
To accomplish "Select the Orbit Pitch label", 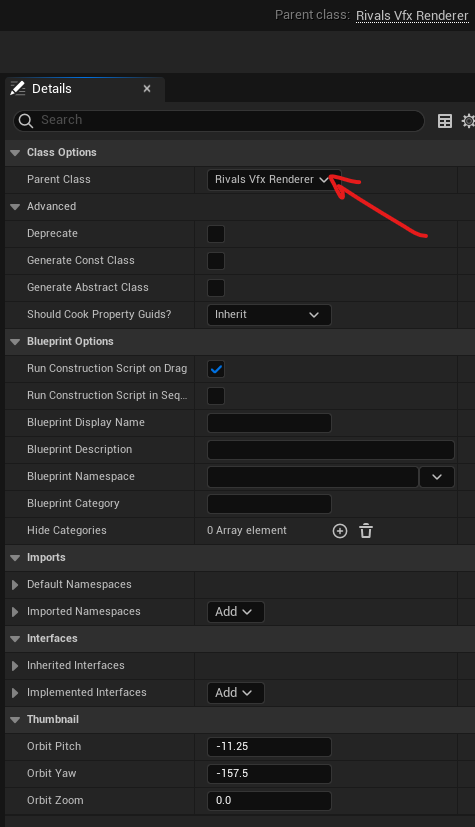I will pos(54,746).
